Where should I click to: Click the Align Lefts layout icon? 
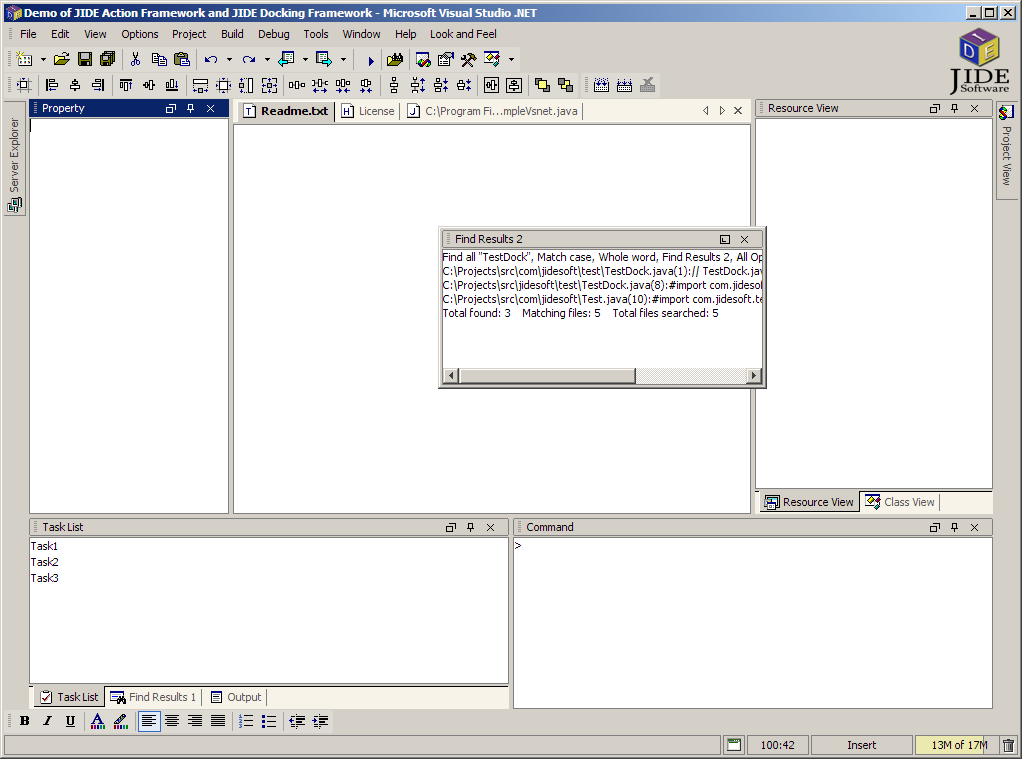(x=52, y=85)
